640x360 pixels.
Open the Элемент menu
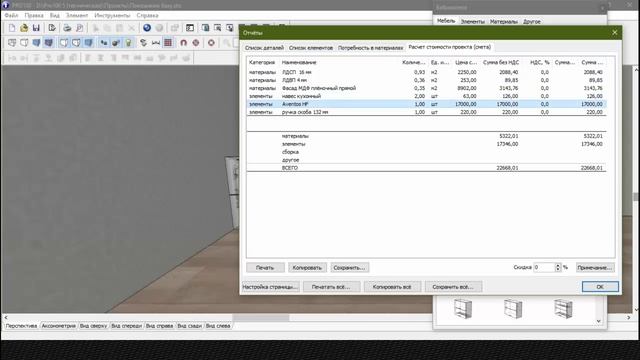click(77, 15)
